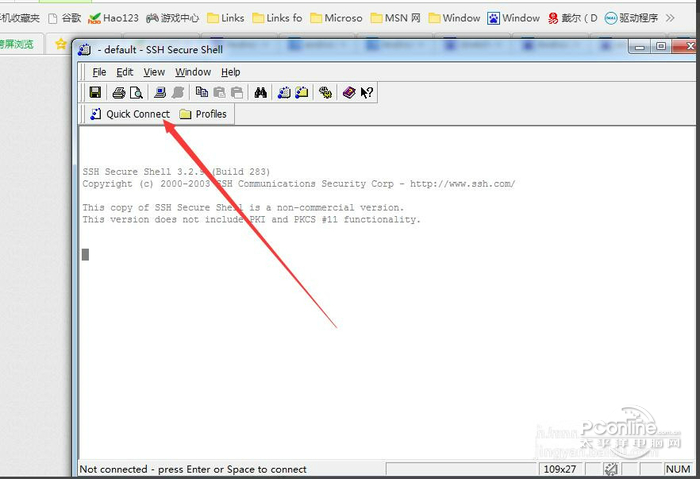Open the Microso bookmark folder

coord(336,18)
